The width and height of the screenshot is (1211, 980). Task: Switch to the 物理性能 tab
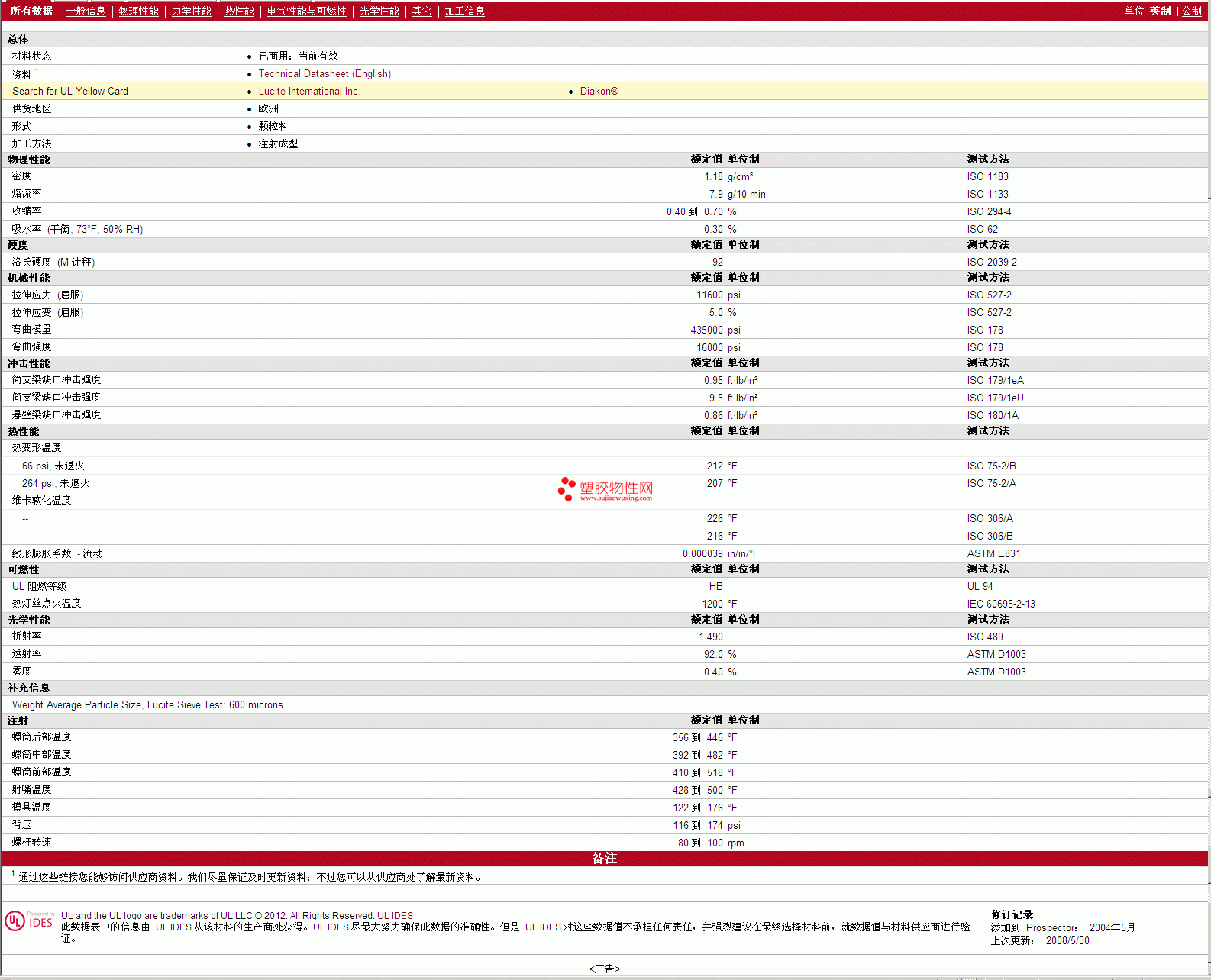click(x=139, y=11)
